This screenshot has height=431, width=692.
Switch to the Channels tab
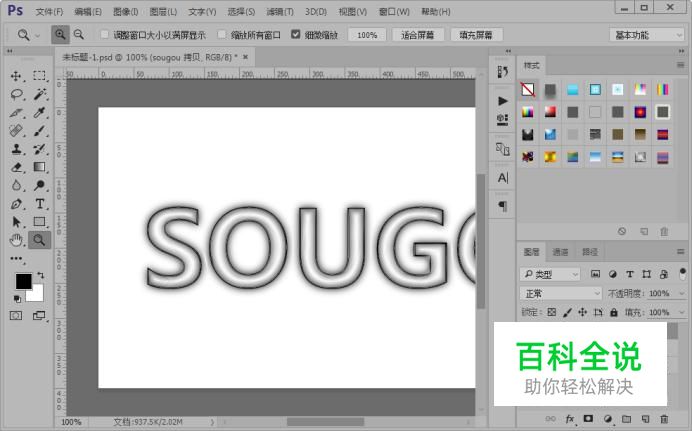coord(560,252)
